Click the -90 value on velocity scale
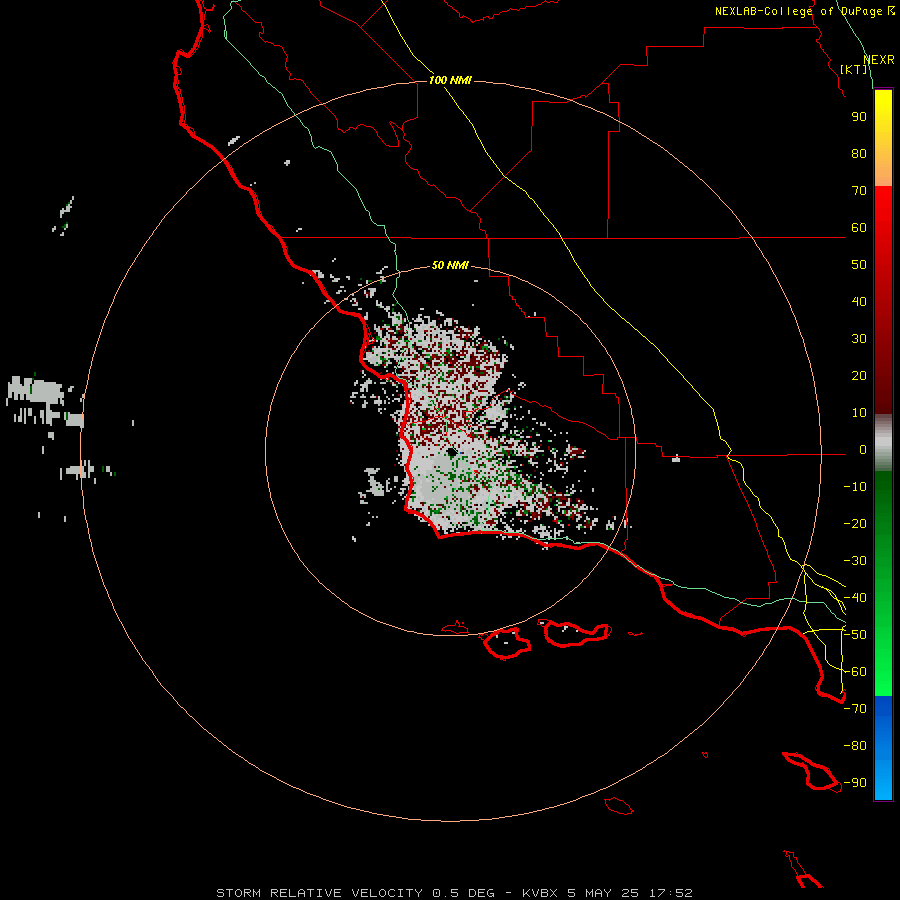900x900 pixels. click(x=855, y=783)
